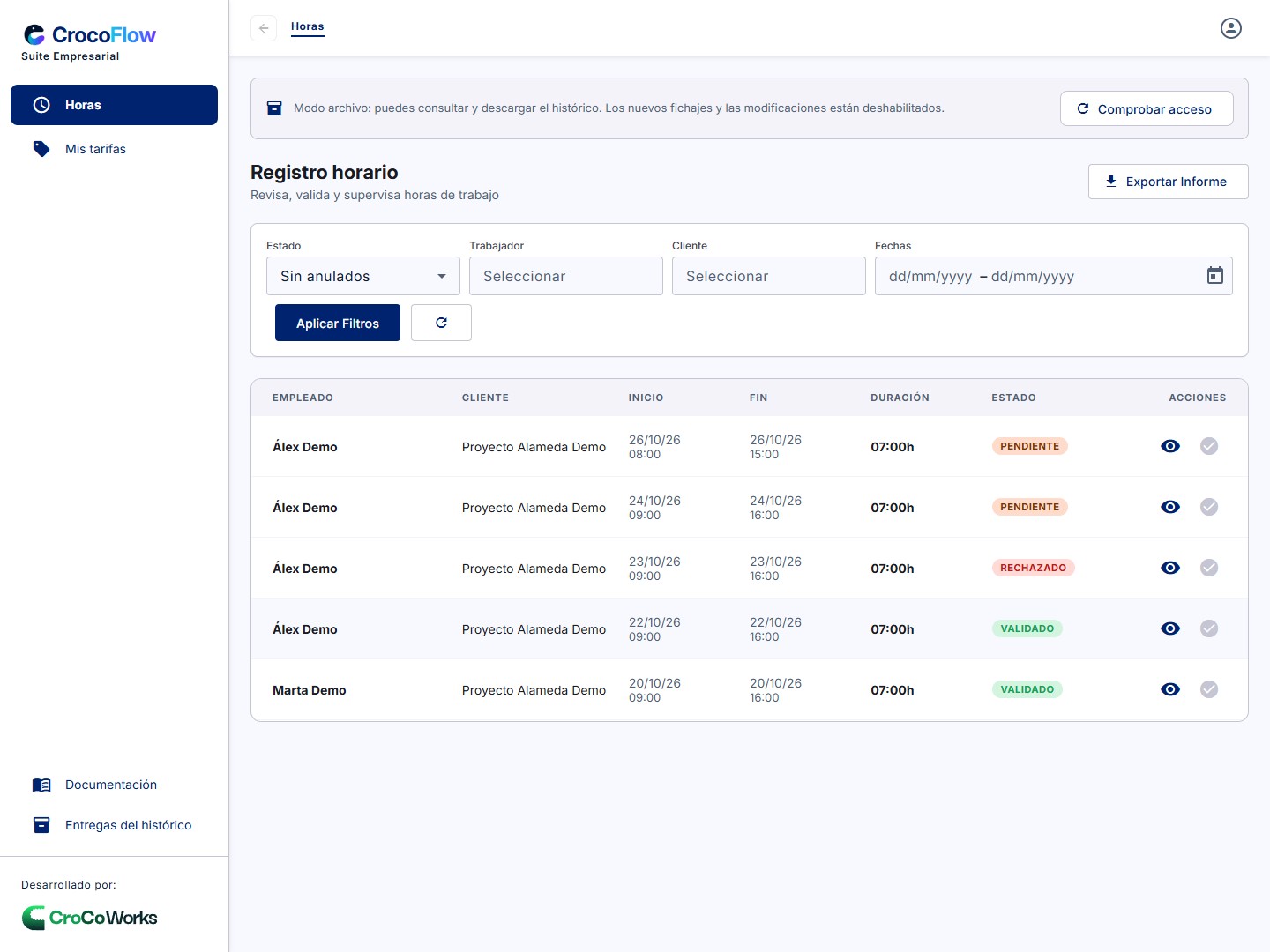
Task: Click the Registro horario heading
Action: [325, 172]
